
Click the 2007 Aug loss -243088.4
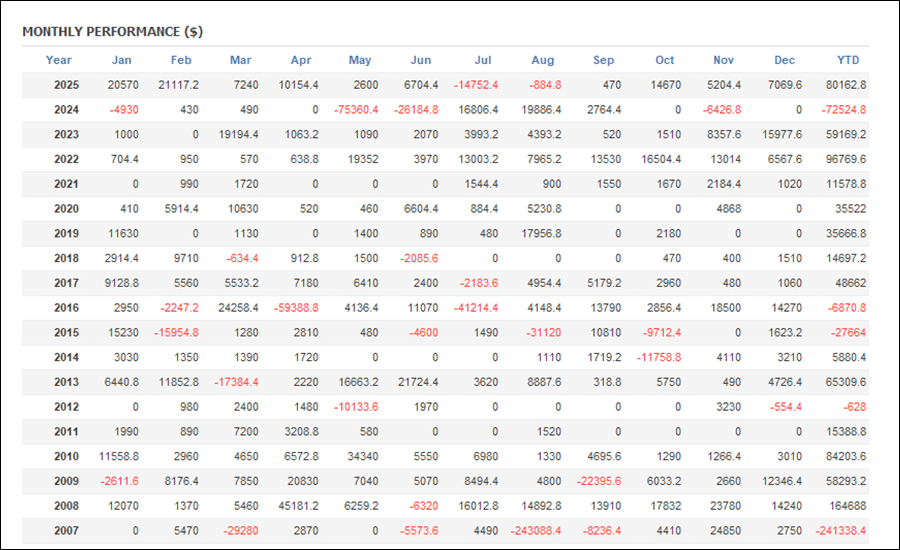[535, 530]
